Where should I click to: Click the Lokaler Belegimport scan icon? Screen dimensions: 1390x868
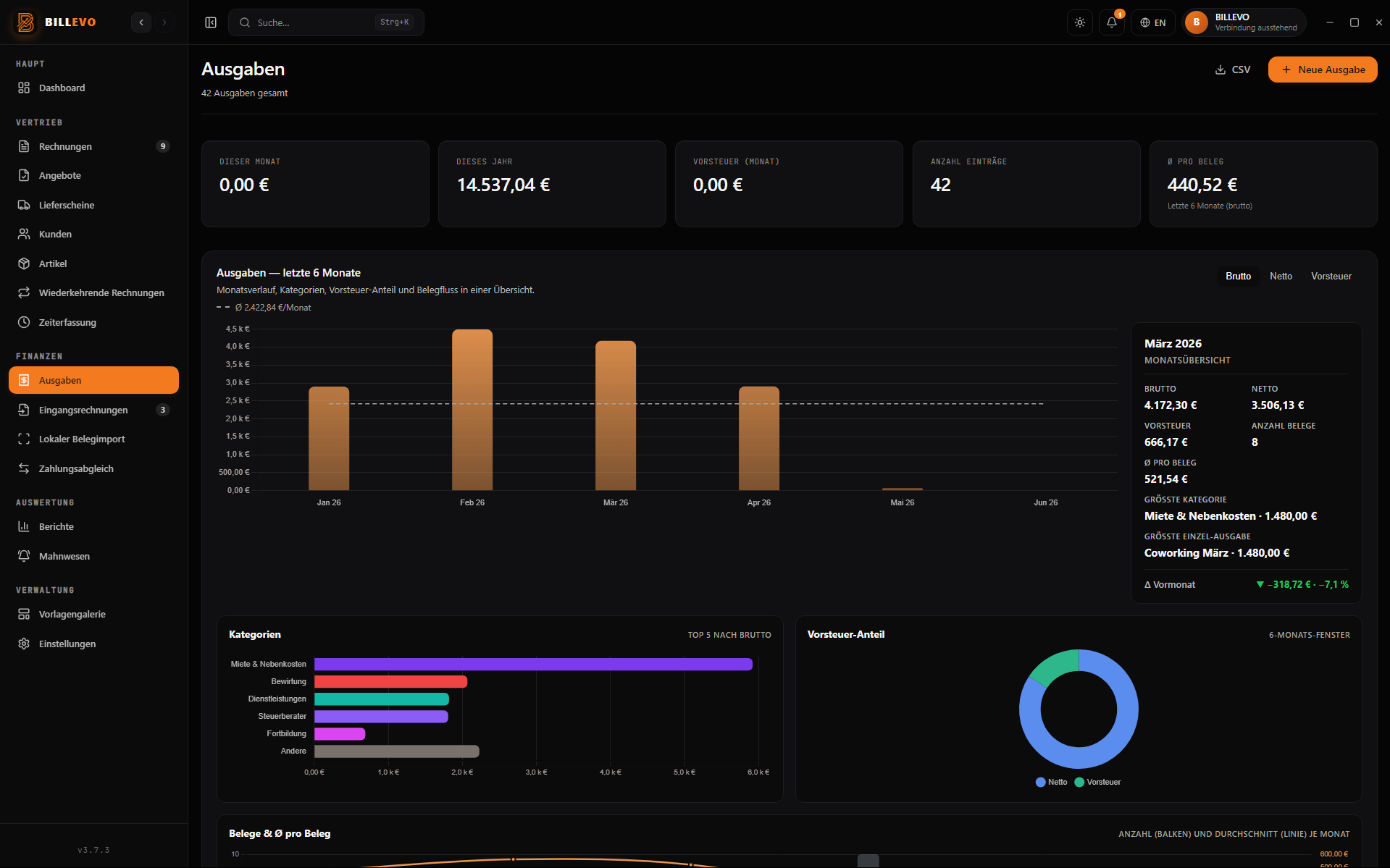tap(24, 439)
